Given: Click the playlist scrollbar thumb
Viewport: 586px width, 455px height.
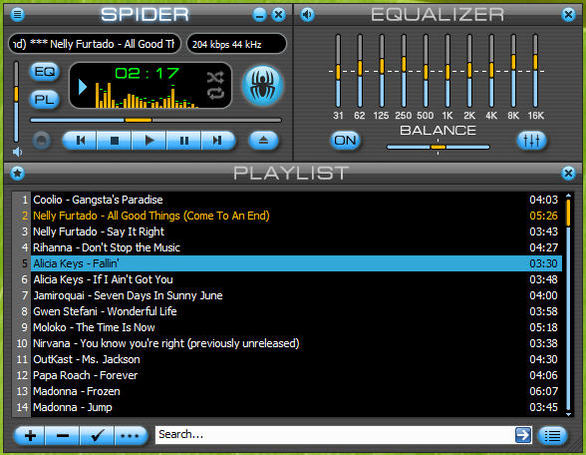Looking at the screenshot, I should pyautogui.click(x=568, y=213).
